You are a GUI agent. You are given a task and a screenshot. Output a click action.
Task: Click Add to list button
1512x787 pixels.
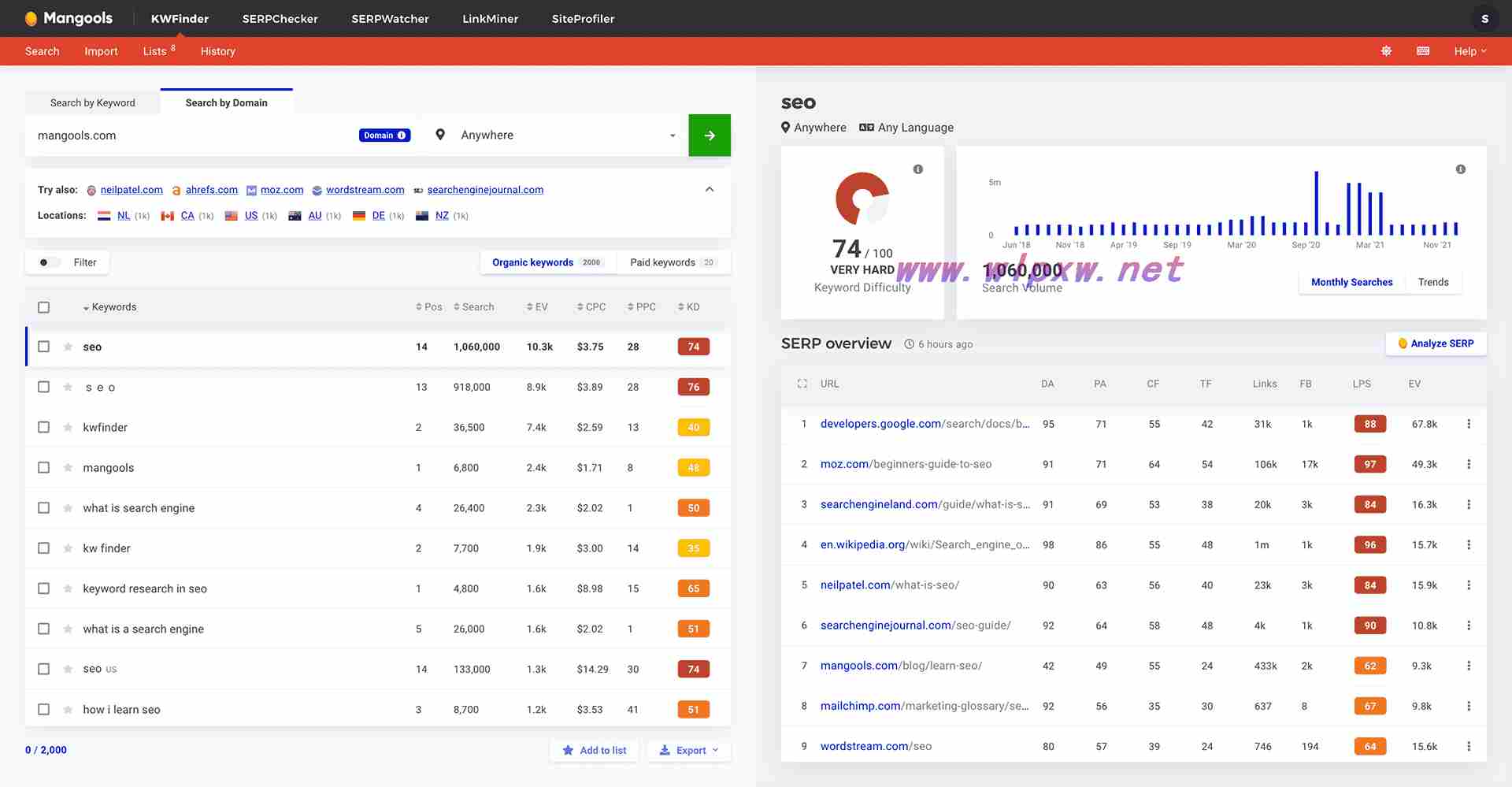click(x=595, y=750)
